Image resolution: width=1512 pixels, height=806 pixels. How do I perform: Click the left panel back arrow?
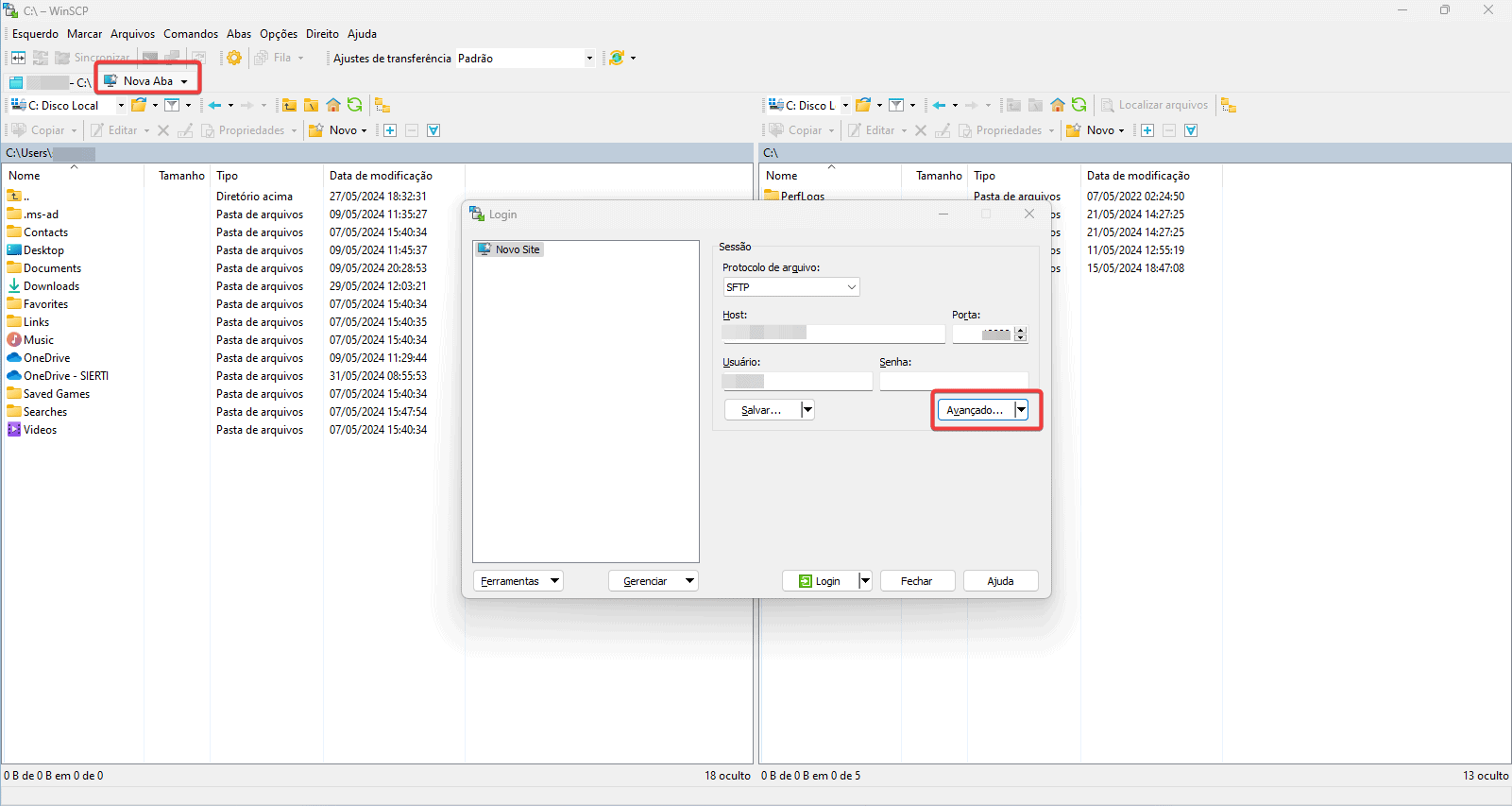215,105
